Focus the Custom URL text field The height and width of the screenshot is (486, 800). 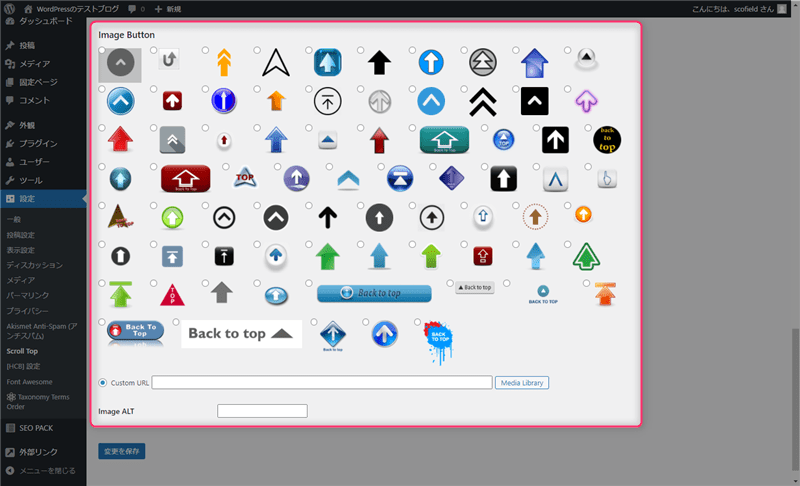(x=322, y=382)
